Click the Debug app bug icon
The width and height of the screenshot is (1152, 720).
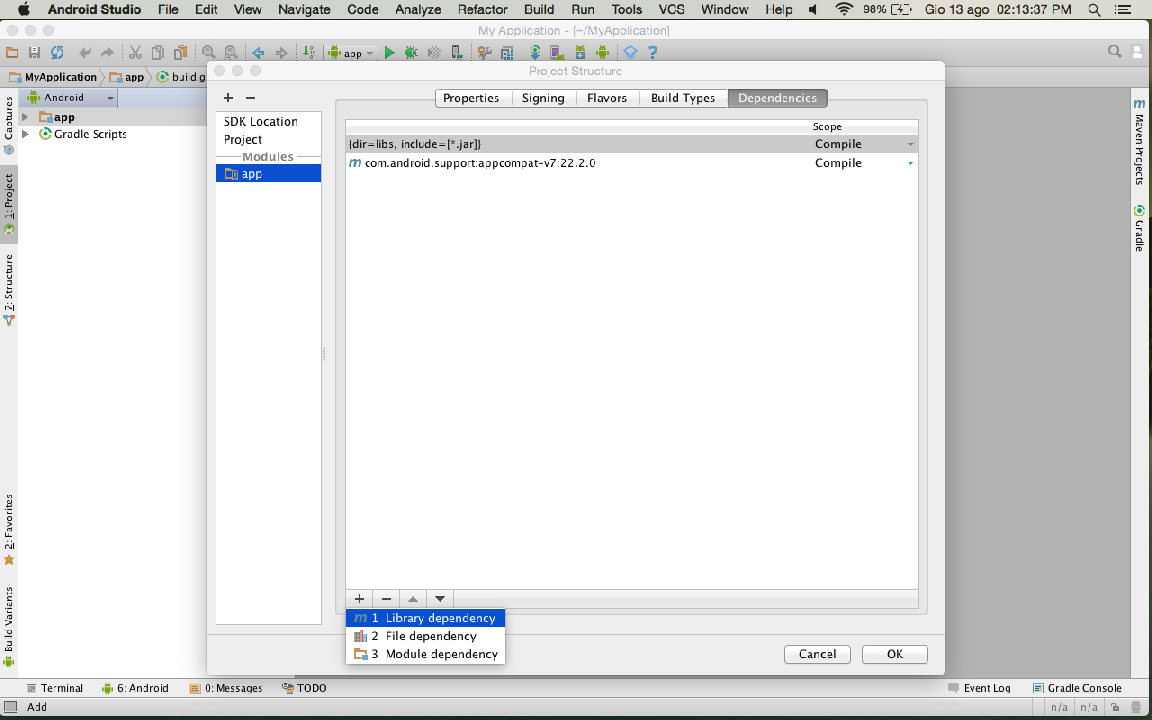[411, 52]
